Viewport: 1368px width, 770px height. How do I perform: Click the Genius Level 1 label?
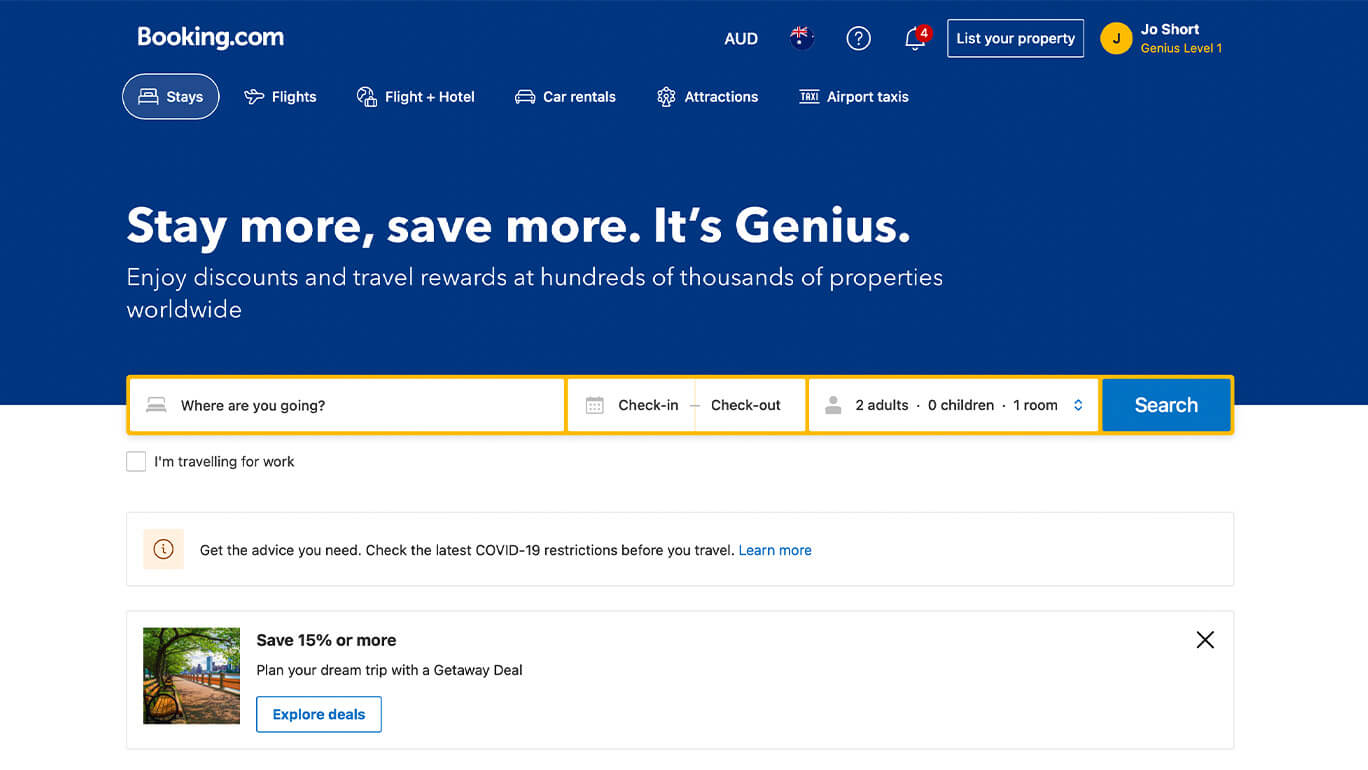tap(1181, 48)
